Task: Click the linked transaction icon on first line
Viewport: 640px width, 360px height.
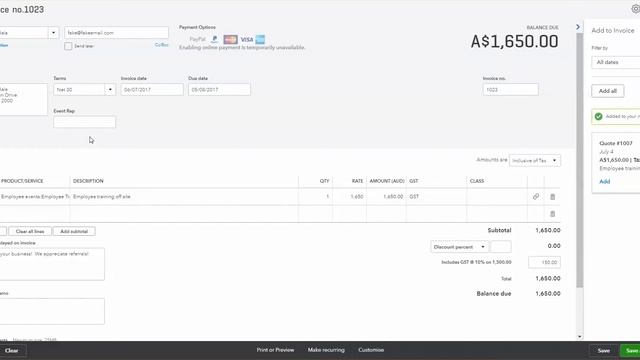Action: [x=536, y=197]
